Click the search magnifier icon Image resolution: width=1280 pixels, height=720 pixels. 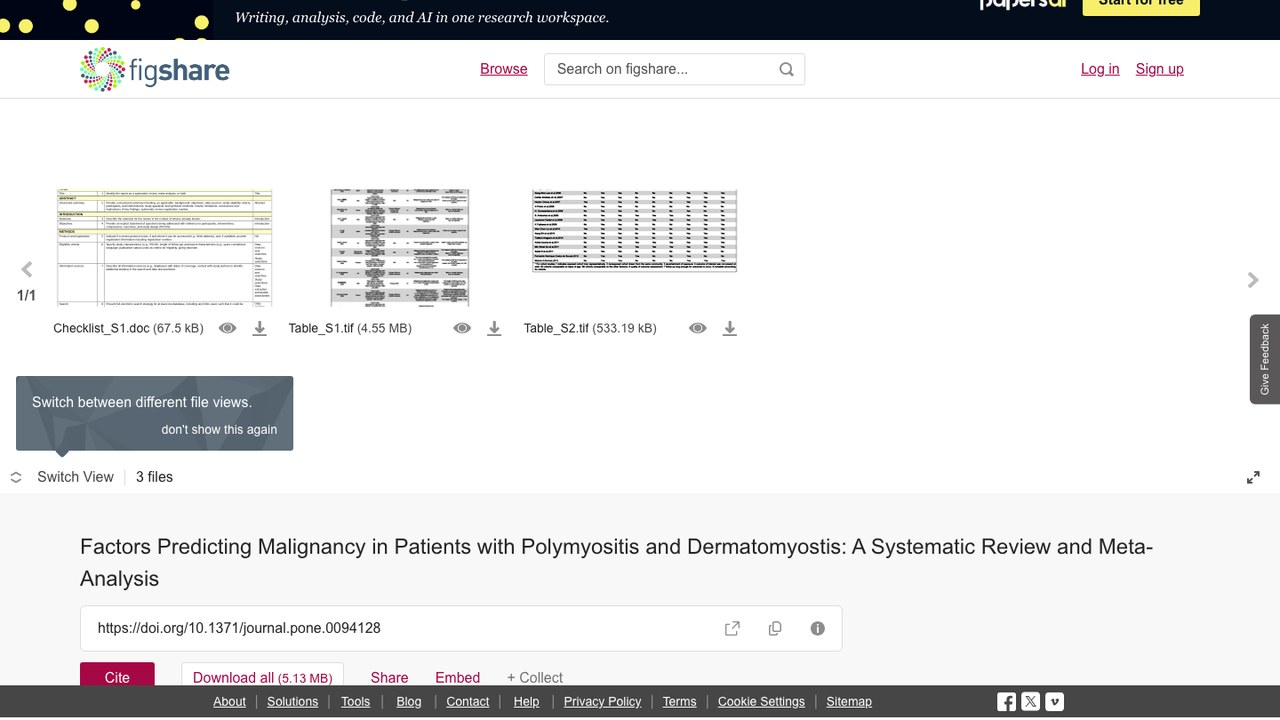coord(787,69)
